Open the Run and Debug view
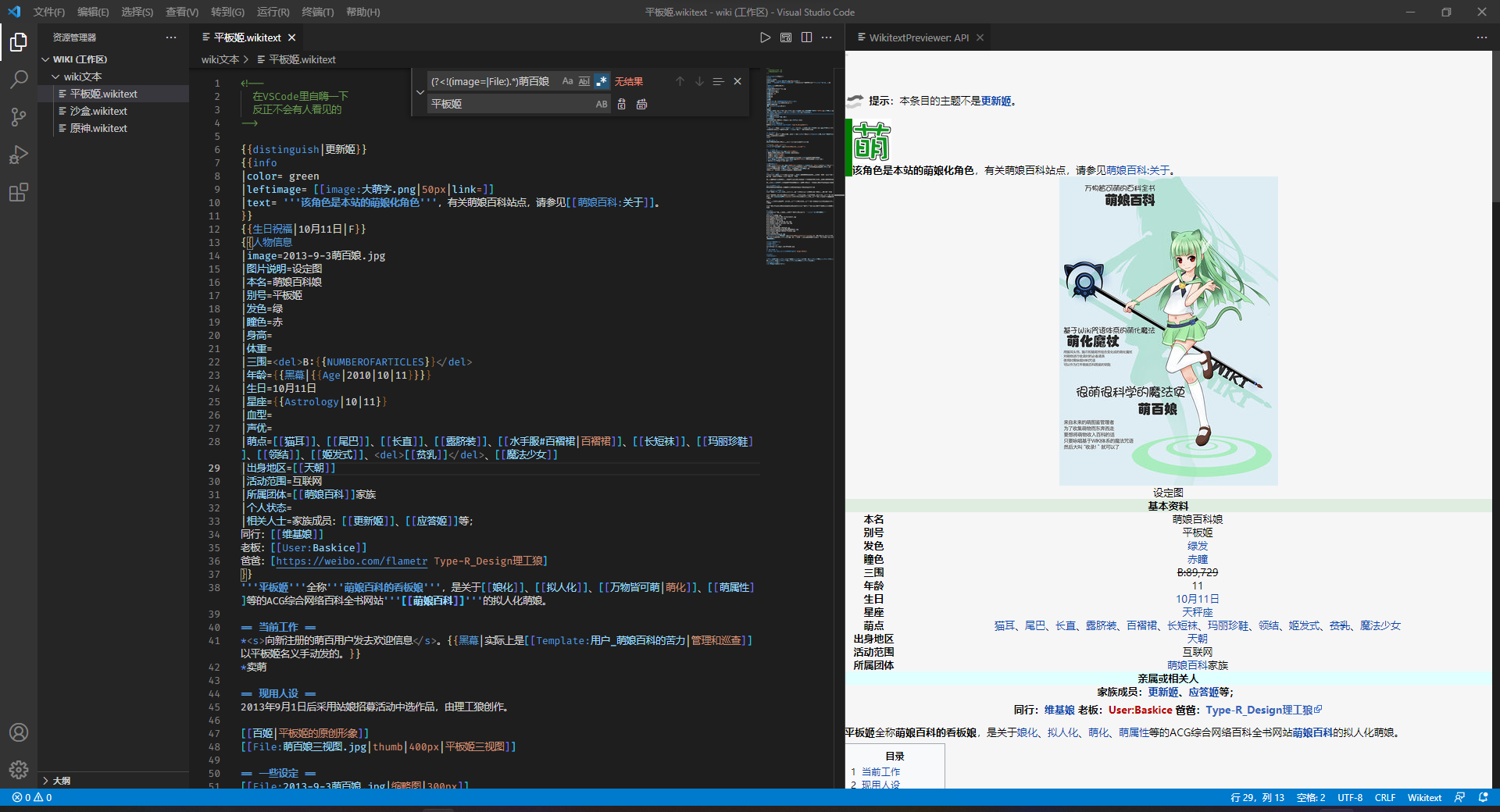Viewport: 1500px width, 812px height. coord(19,155)
